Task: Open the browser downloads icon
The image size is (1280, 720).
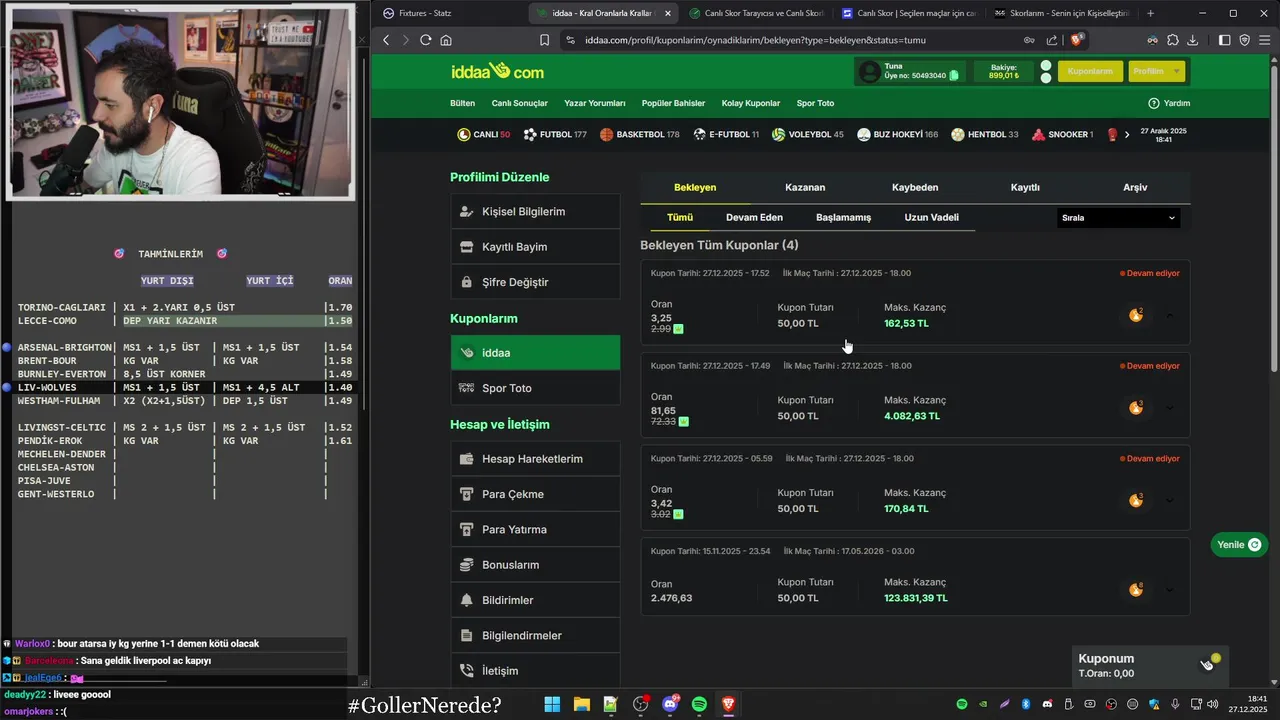Action: point(1192,40)
